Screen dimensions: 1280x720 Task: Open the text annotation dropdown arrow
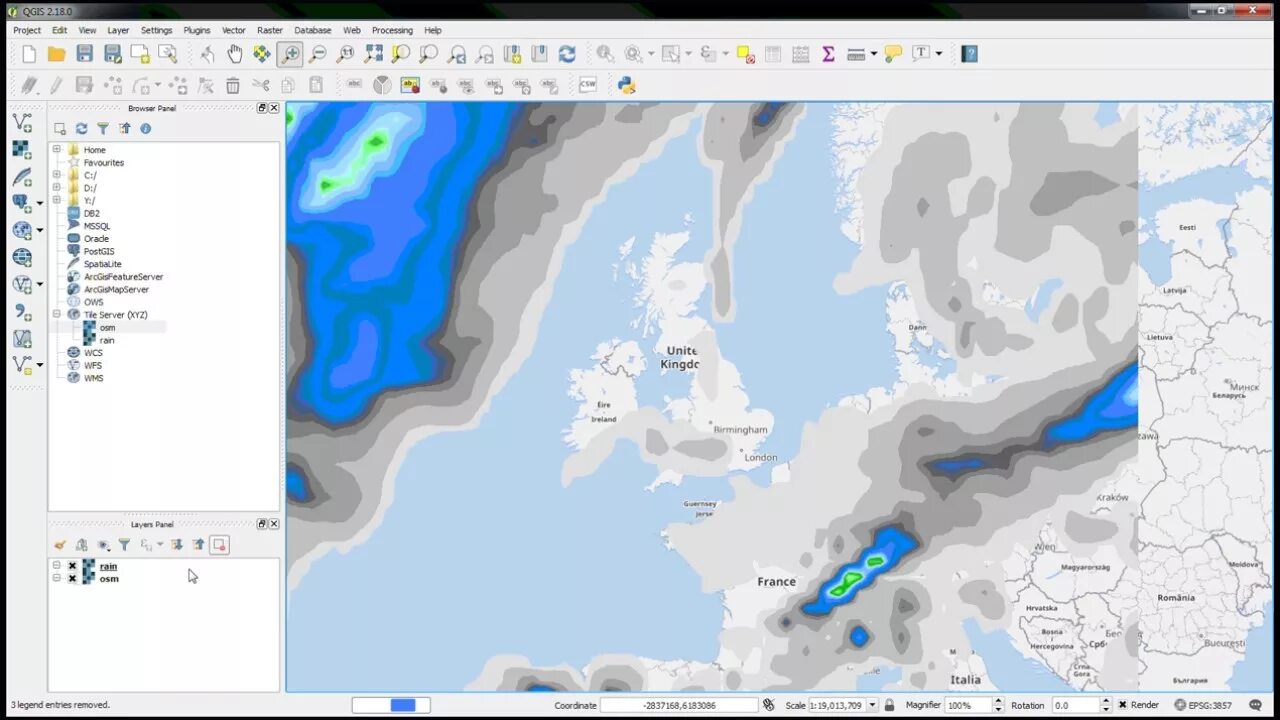[x=939, y=54]
